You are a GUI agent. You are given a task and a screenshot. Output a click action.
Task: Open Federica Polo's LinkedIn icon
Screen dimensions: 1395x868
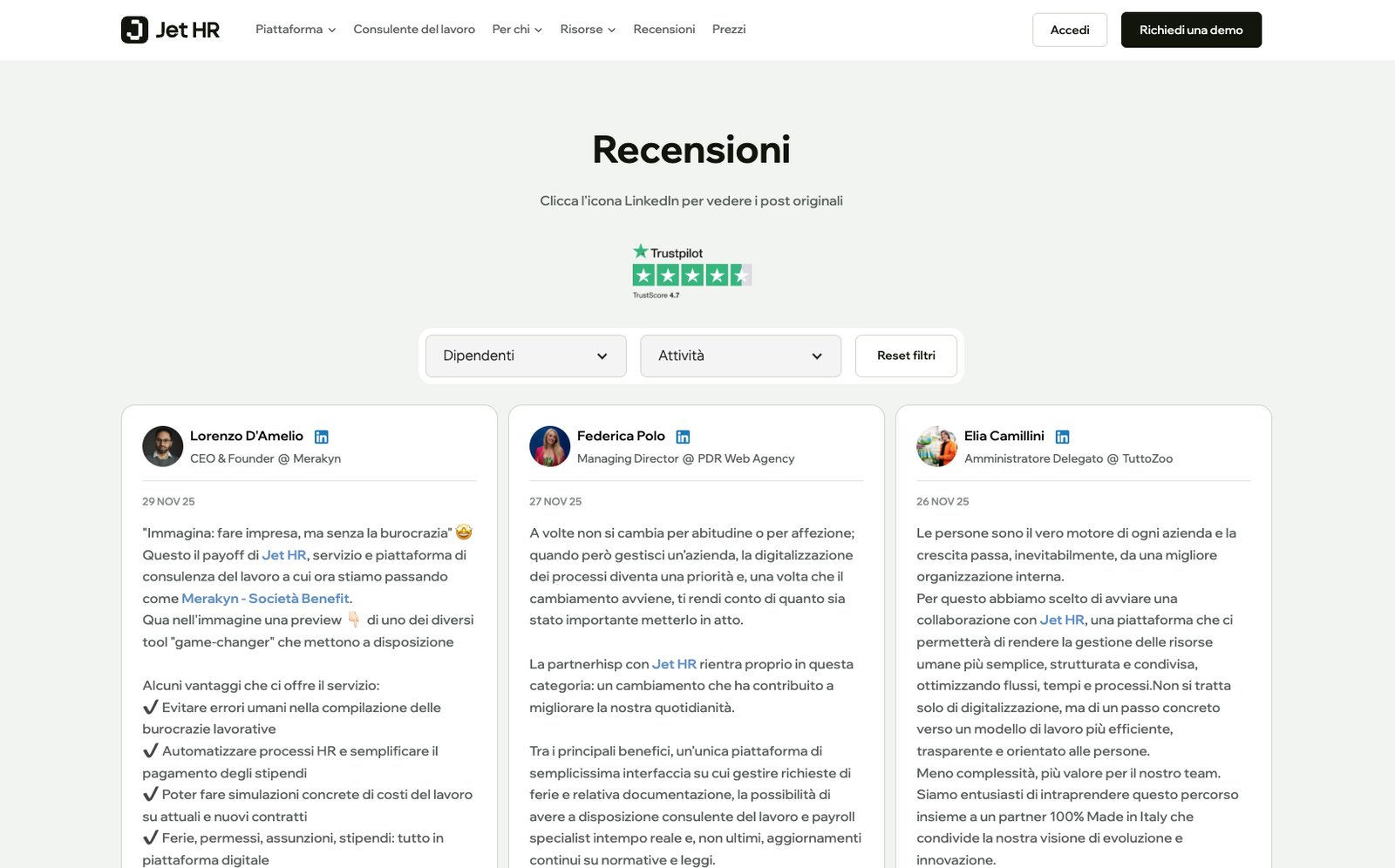[x=683, y=437]
